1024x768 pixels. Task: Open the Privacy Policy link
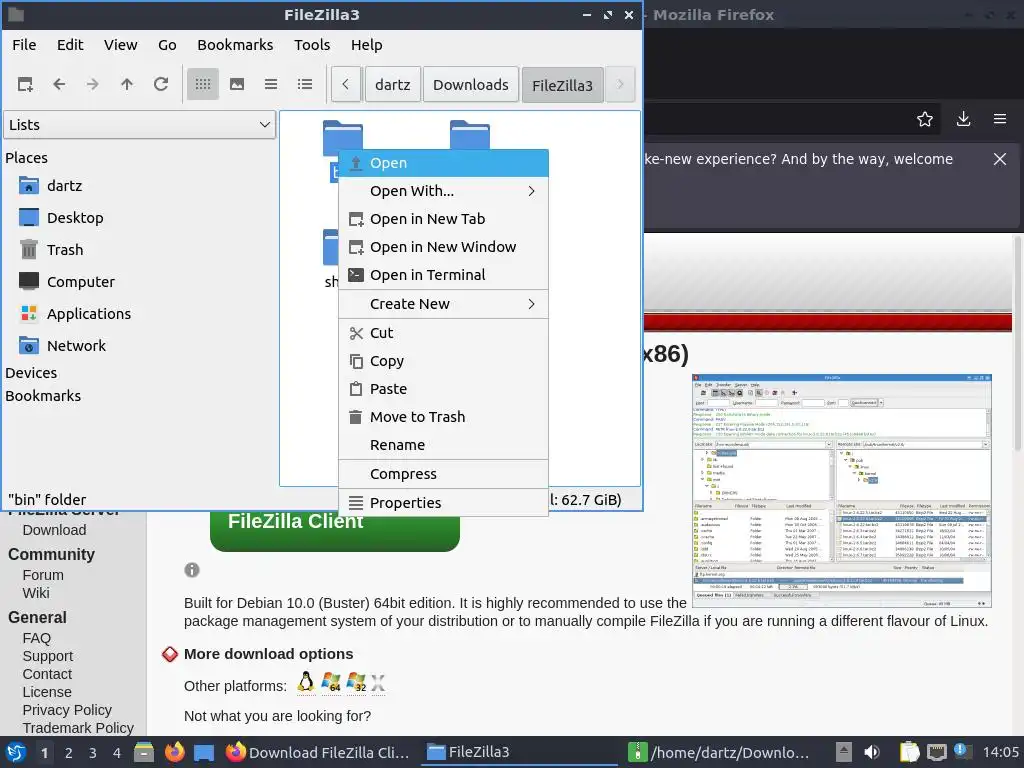(67, 710)
